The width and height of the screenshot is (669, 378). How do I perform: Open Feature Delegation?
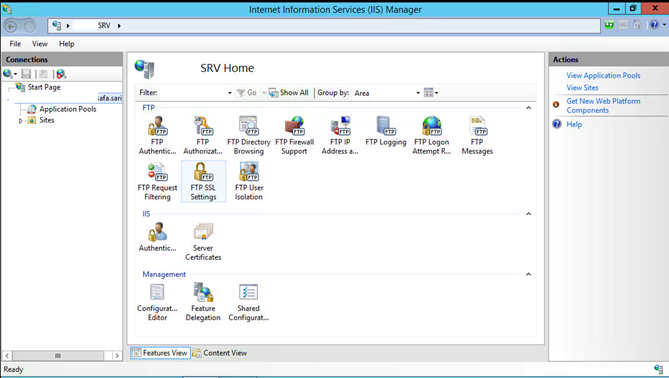tap(203, 302)
